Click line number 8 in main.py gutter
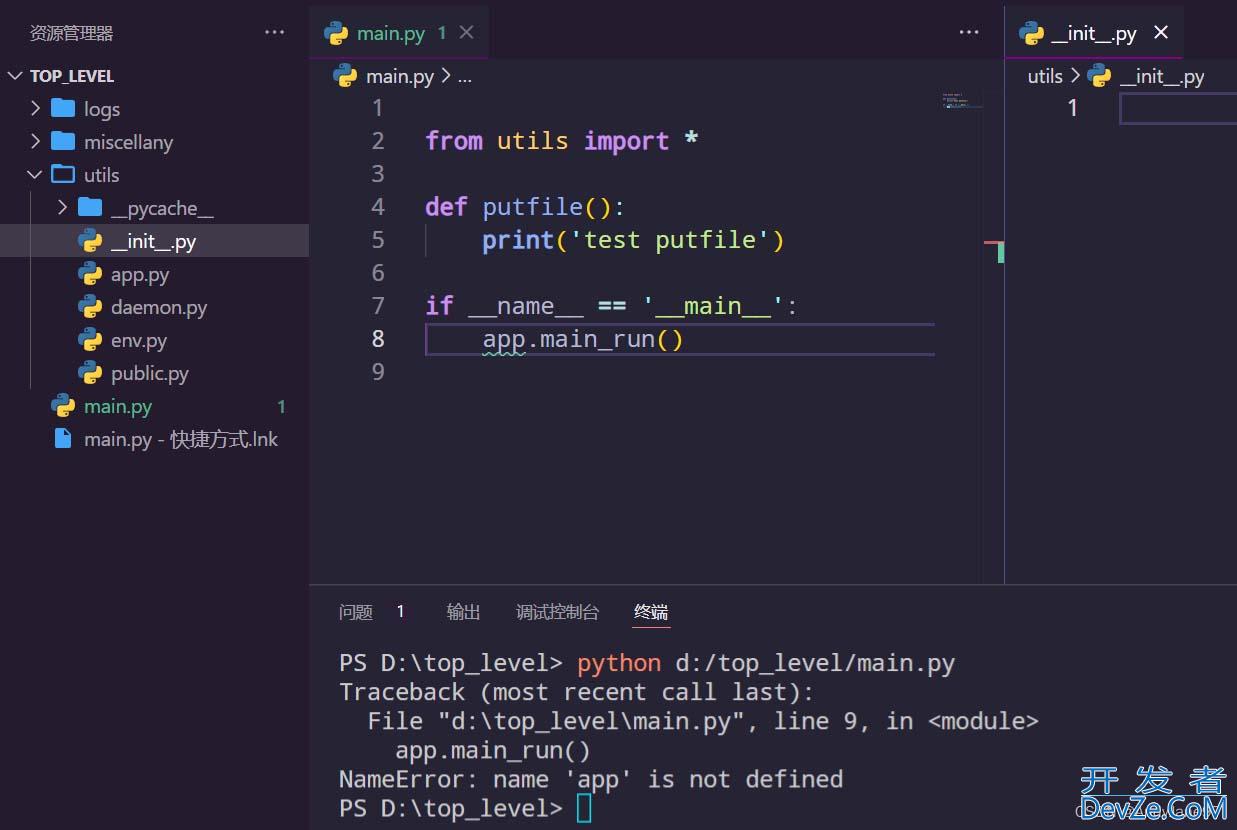Screen dimensions: 1237x830 click(x=377, y=339)
